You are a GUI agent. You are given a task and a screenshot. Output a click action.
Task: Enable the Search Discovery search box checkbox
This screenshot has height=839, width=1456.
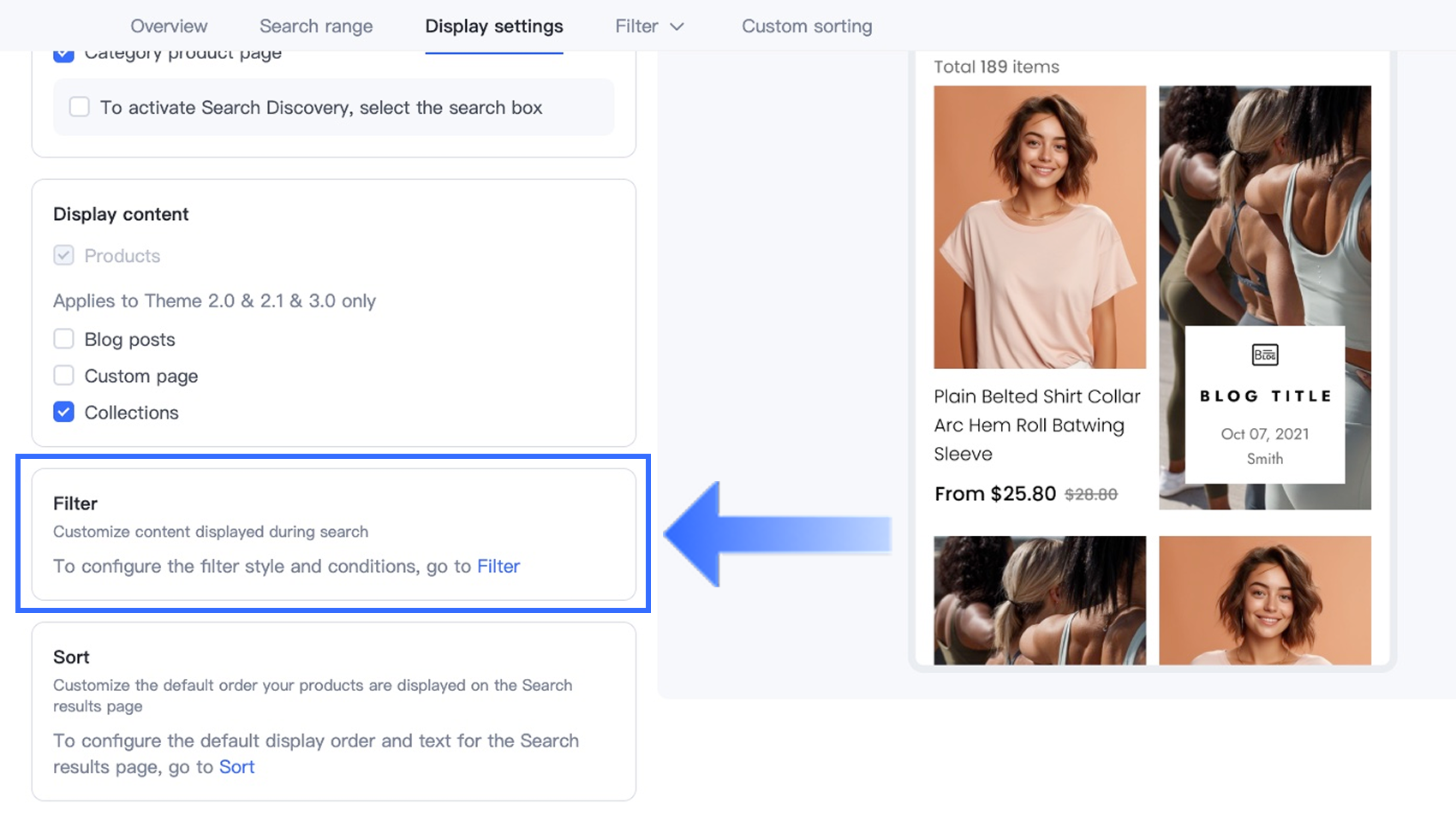click(80, 107)
